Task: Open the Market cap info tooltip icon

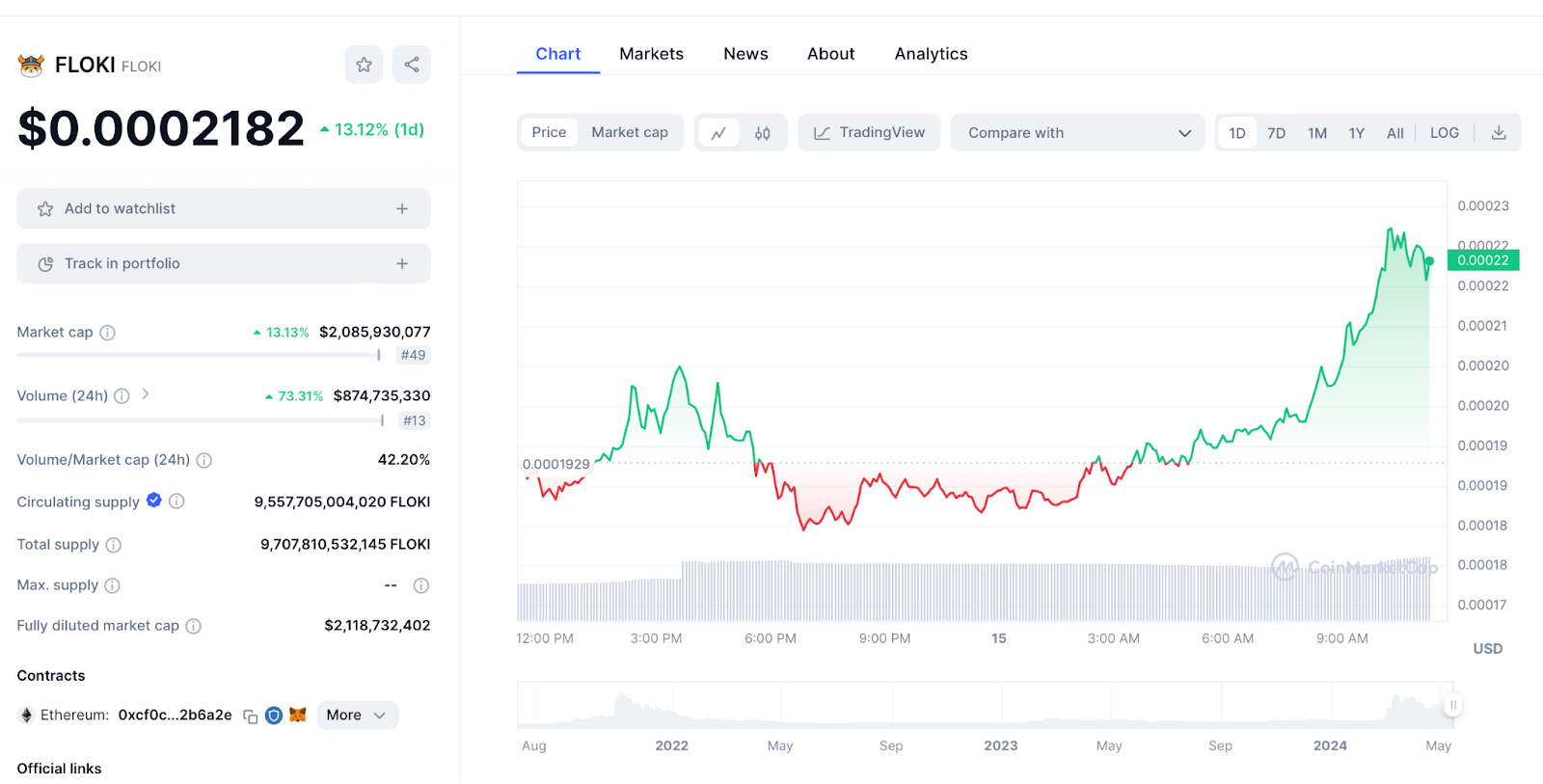Action: [108, 333]
